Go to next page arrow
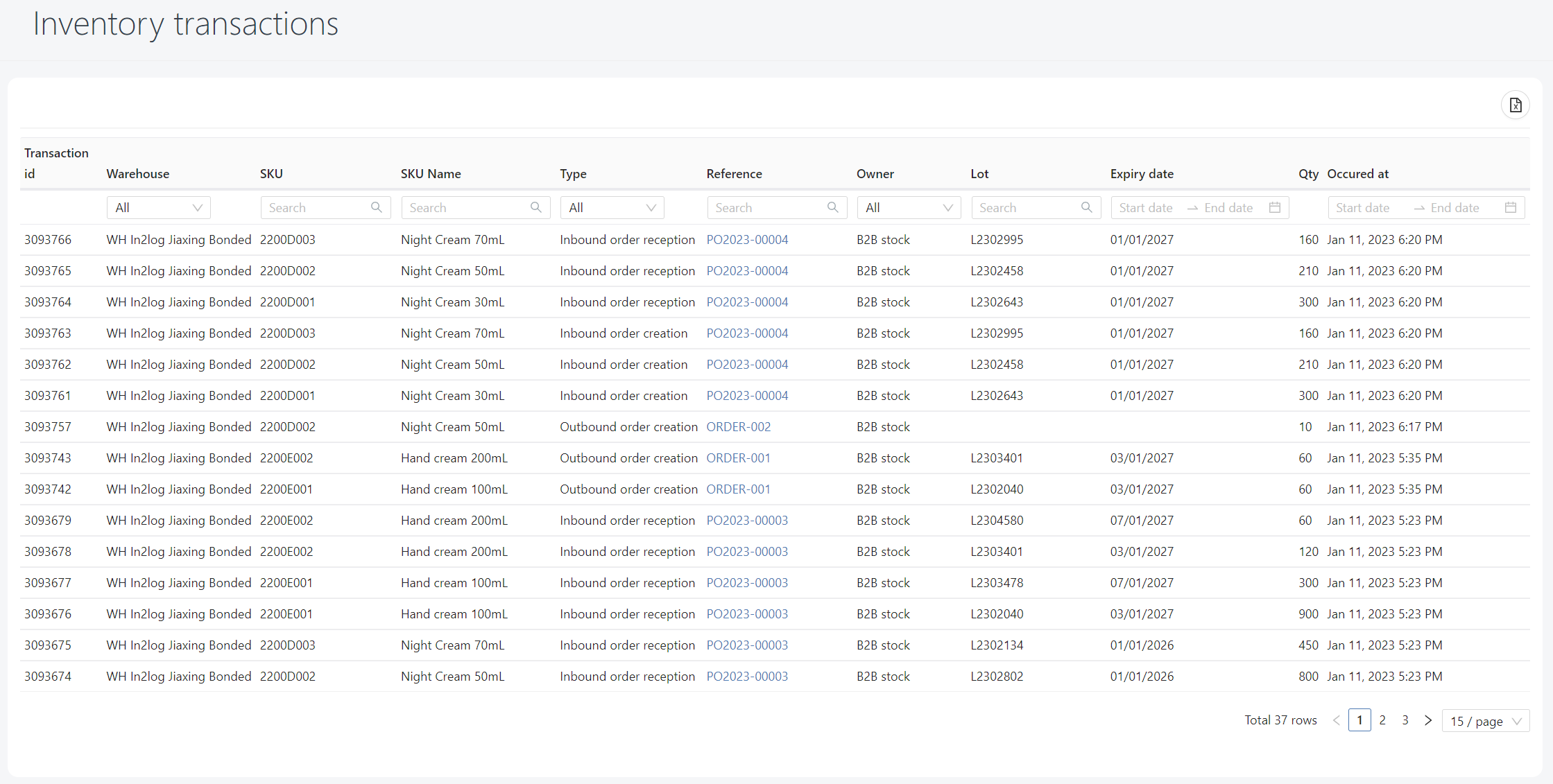Screen dimensions: 1553x784 (x=1427, y=720)
